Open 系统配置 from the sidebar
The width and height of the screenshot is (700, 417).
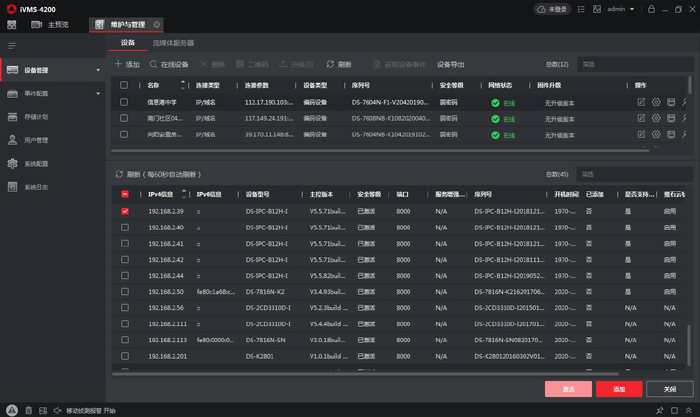tap(36, 164)
